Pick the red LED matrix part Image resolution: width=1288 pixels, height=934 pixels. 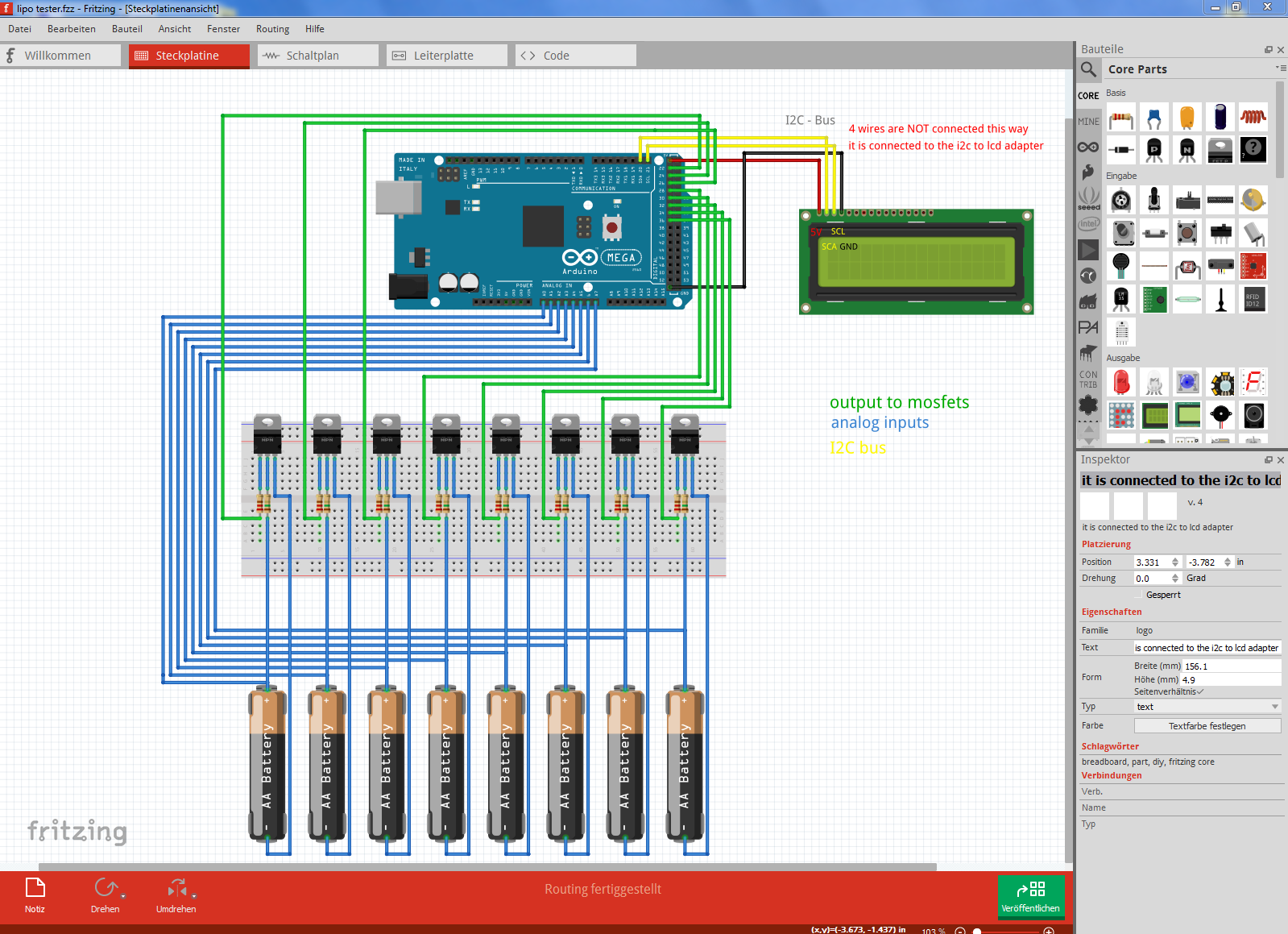pos(1121,415)
